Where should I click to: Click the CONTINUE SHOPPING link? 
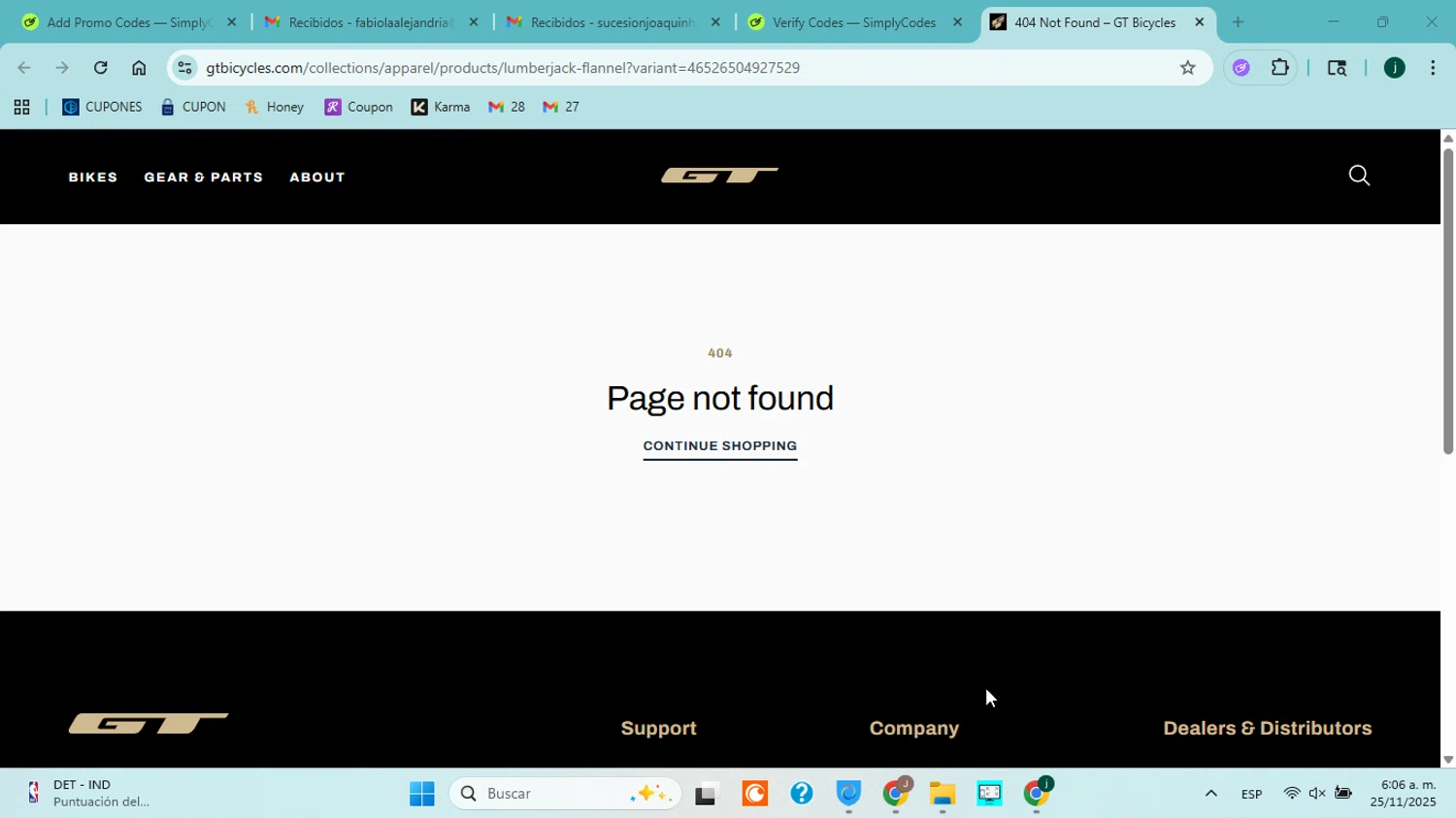pos(720,446)
